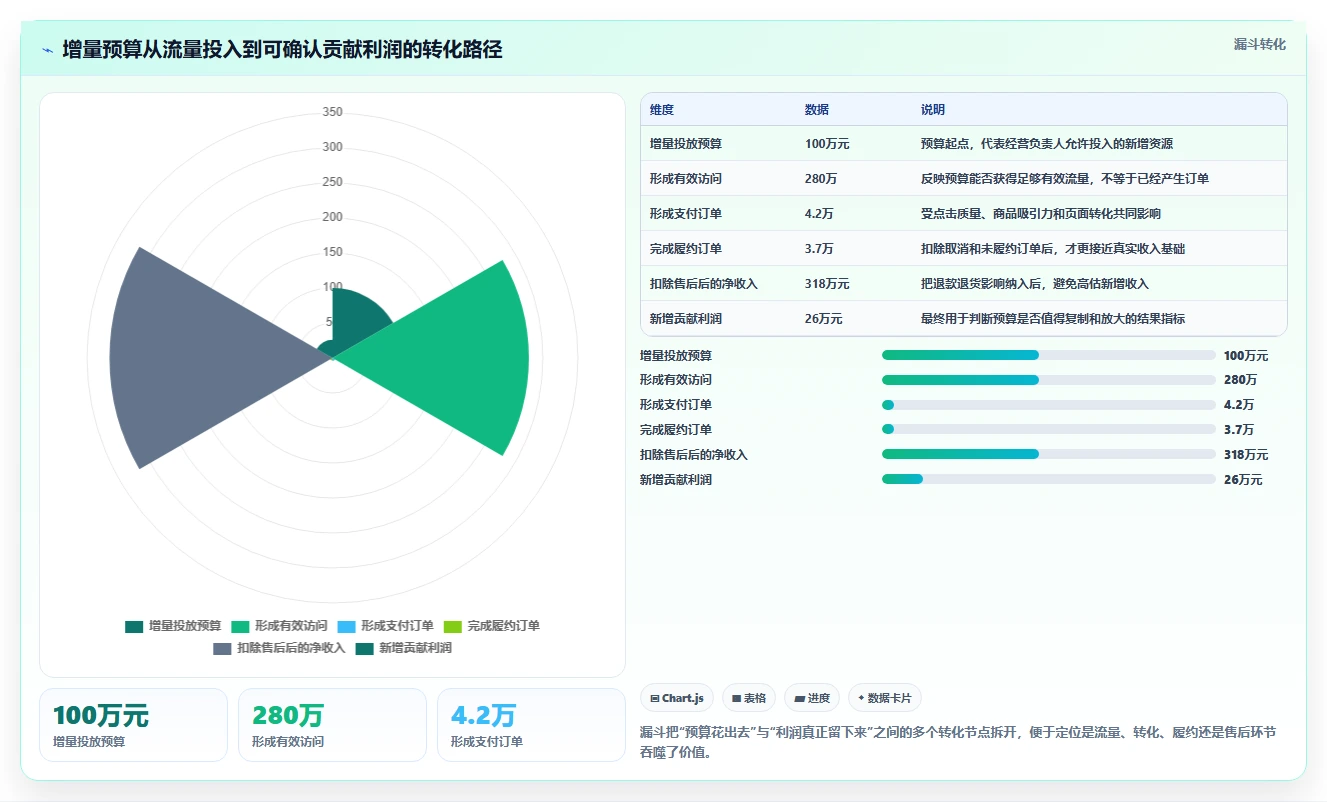Select the 280万 data card
The height and width of the screenshot is (802, 1327).
point(332,725)
